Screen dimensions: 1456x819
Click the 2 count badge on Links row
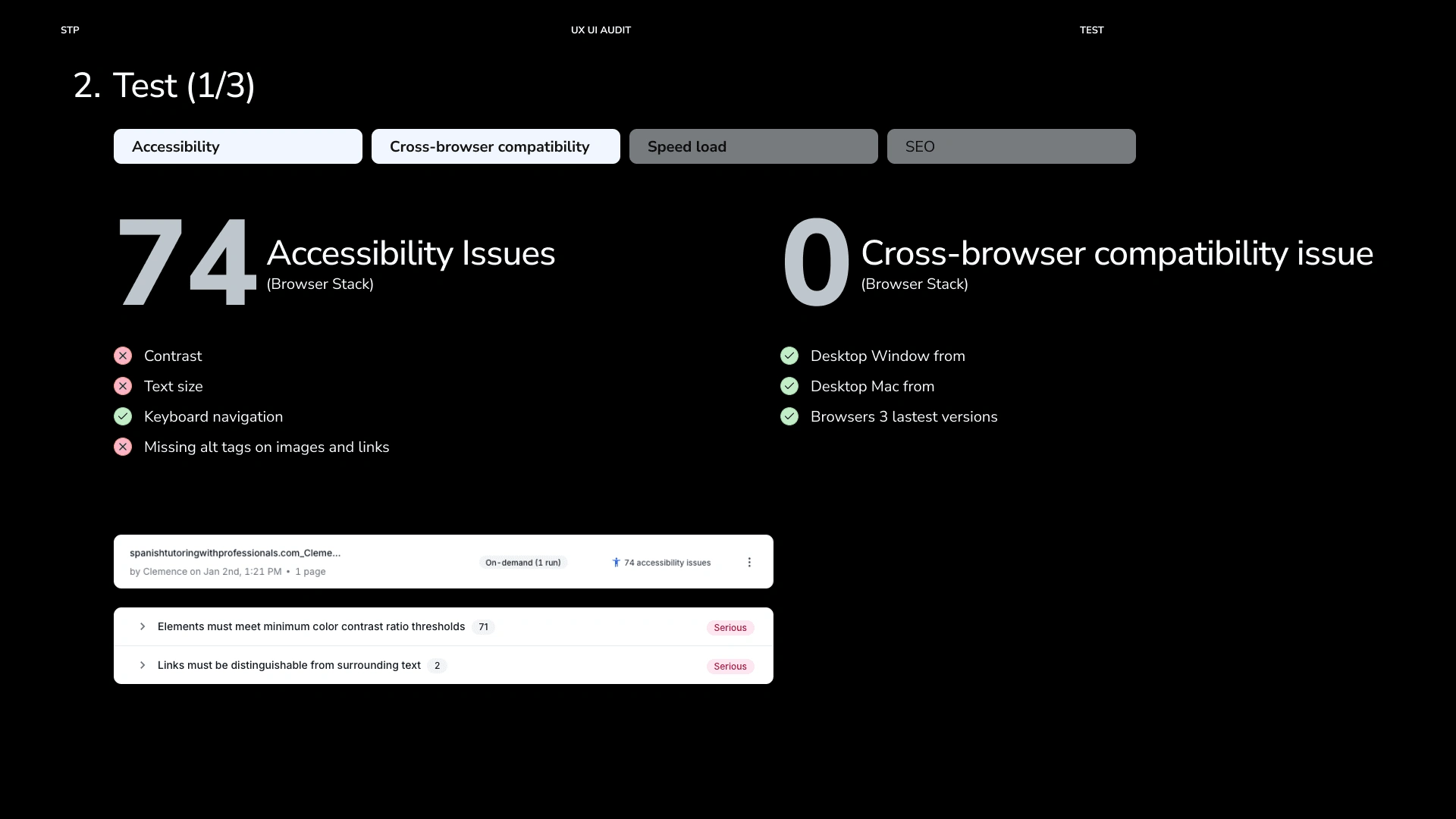[x=437, y=666]
